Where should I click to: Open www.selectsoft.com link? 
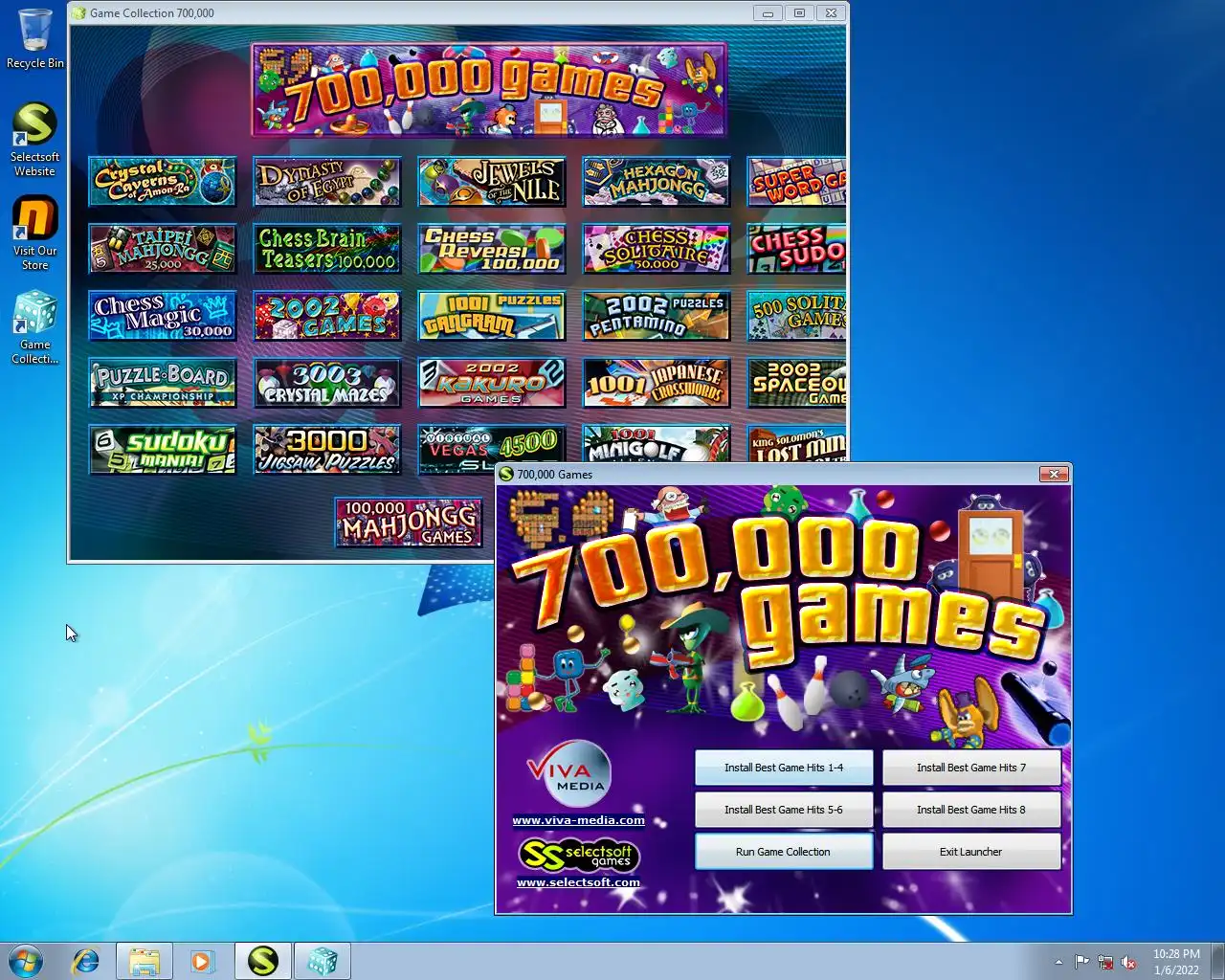(578, 882)
